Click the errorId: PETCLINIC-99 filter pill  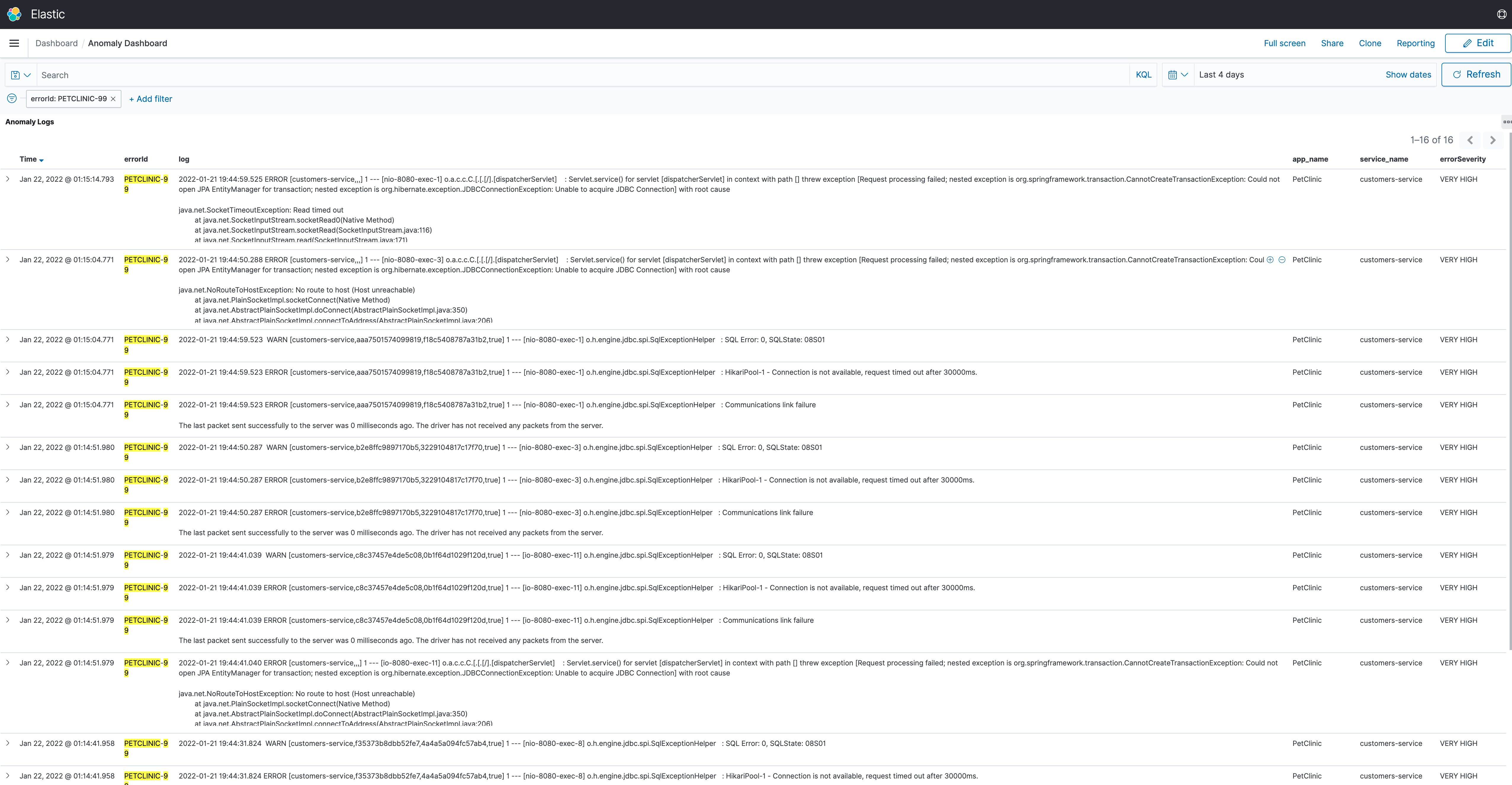coord(69,99)
